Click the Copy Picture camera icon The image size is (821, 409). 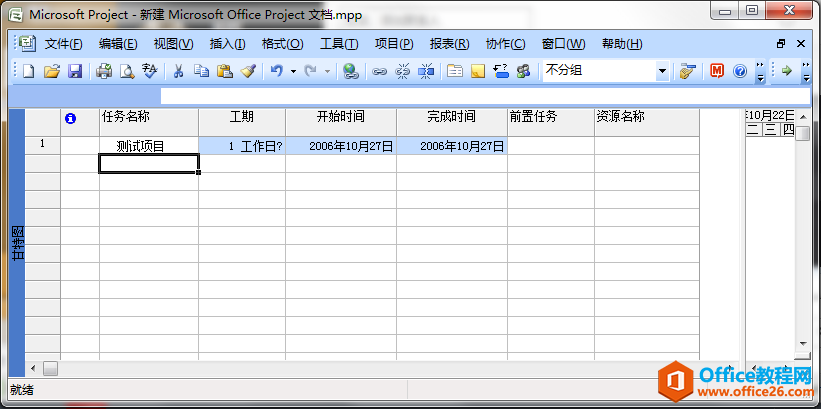coord(687,71)
